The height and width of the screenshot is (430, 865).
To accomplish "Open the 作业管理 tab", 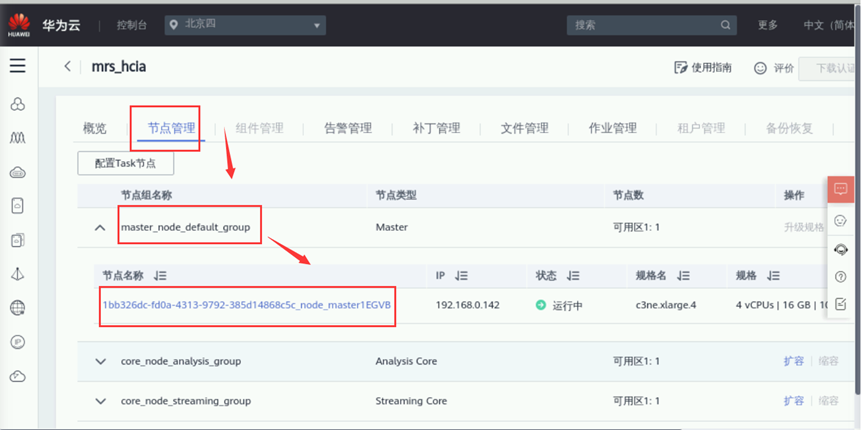I will click(x=613, y=129).
